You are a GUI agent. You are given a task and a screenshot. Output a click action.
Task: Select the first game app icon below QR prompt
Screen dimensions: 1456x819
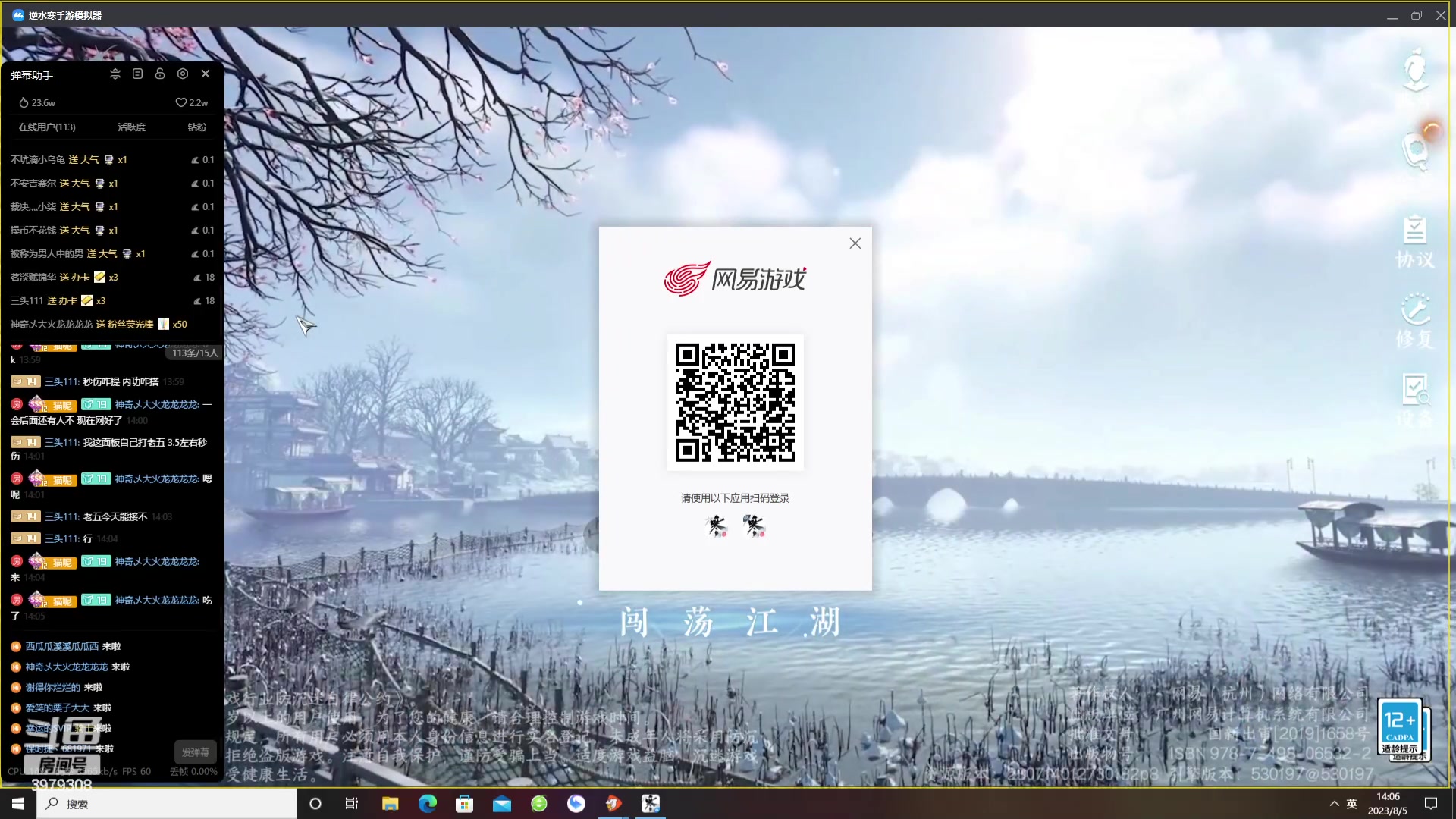point(717,525)
